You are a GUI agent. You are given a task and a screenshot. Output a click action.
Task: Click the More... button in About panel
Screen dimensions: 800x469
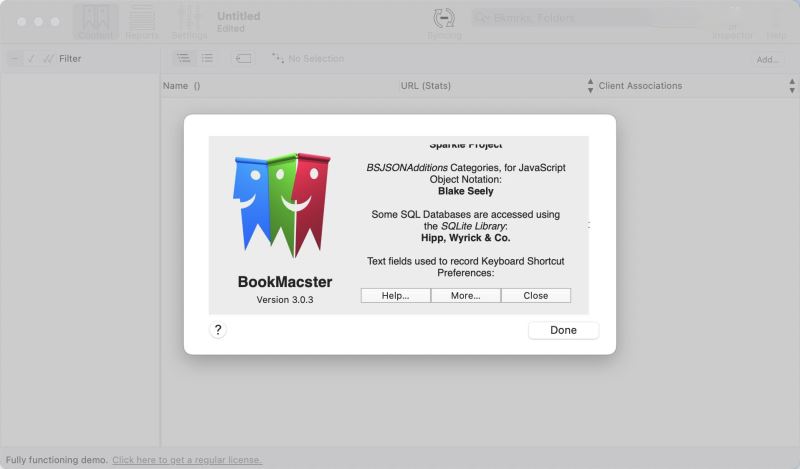(465, 295)
